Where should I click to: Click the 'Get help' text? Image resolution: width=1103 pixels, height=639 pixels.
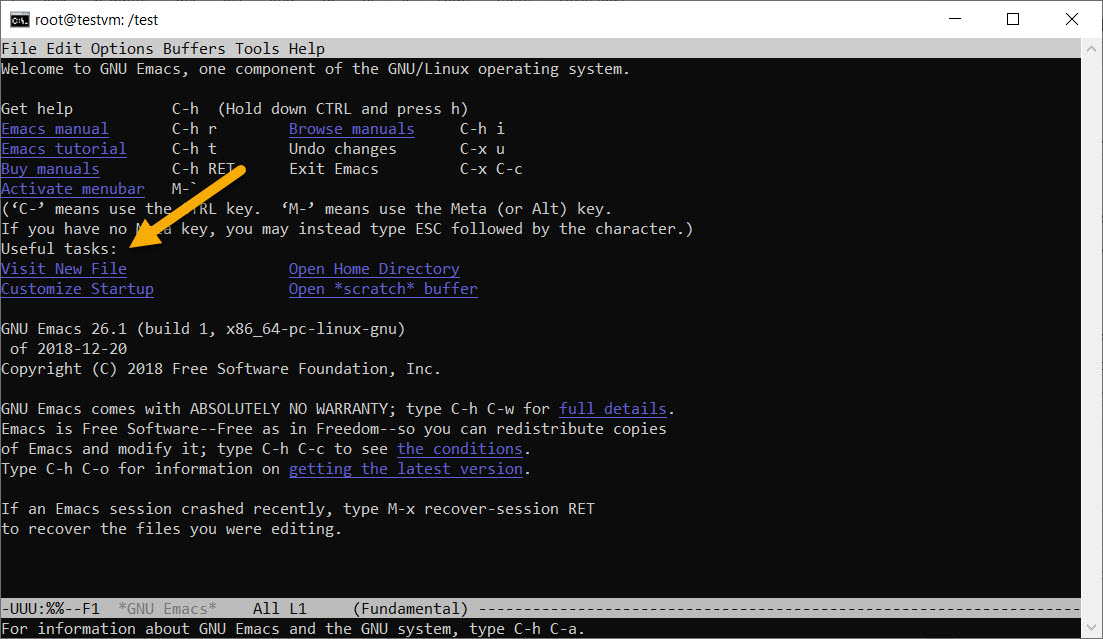[37, 109]
